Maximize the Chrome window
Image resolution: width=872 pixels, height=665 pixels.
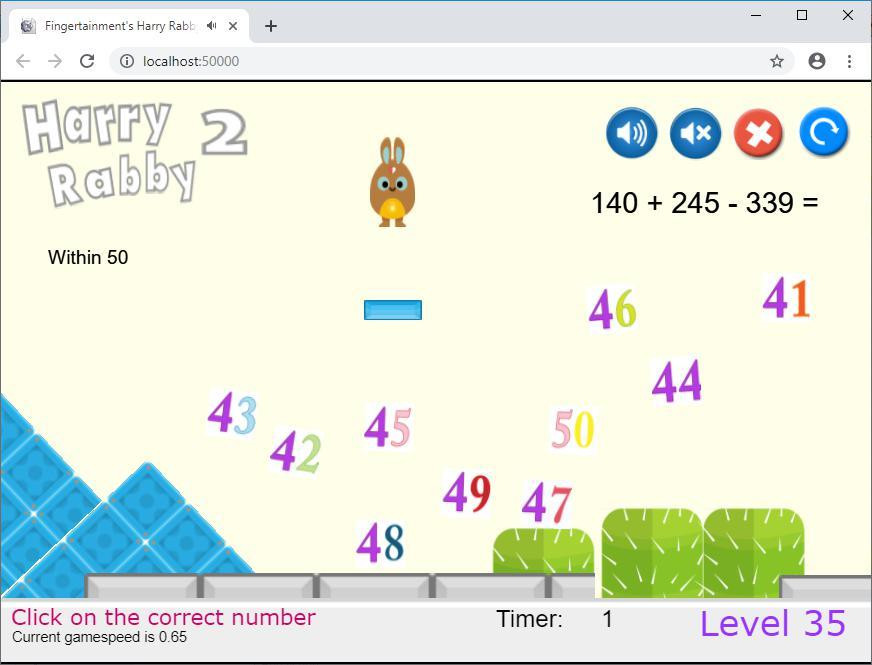point(802,15)
